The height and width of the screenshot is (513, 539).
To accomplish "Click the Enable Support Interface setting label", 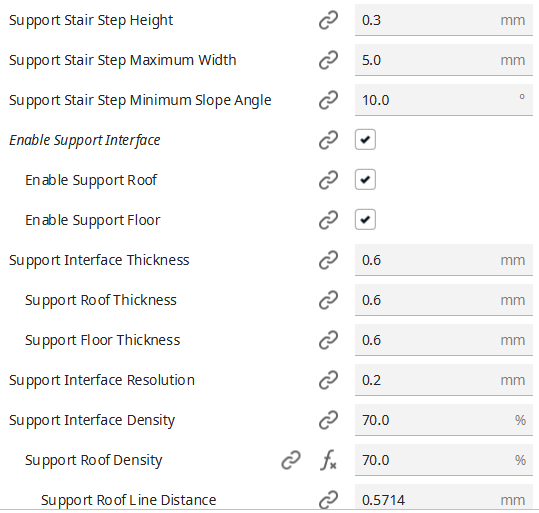I will coord(85,140).
